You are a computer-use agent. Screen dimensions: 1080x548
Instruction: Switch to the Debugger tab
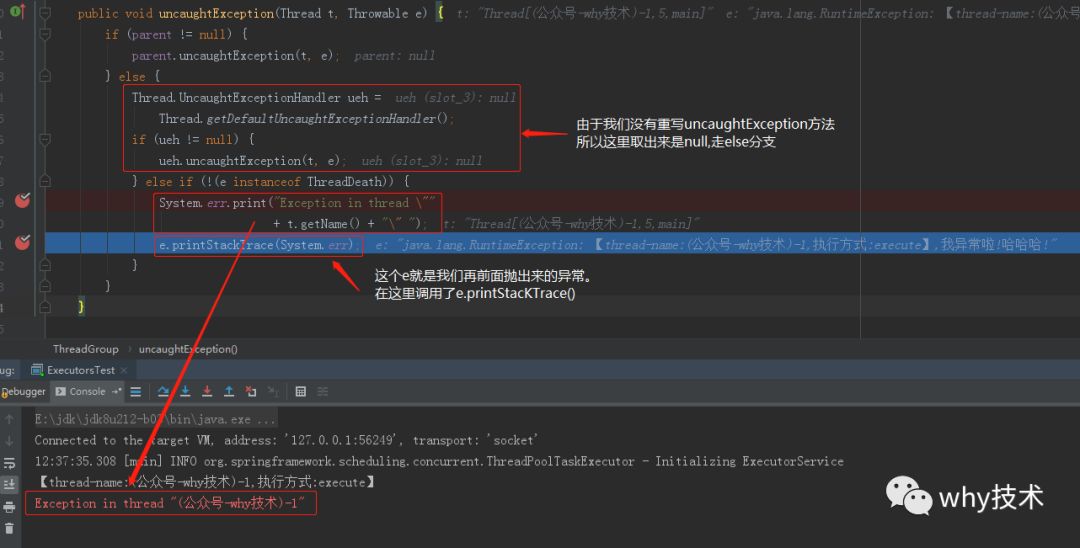[23, 392]
